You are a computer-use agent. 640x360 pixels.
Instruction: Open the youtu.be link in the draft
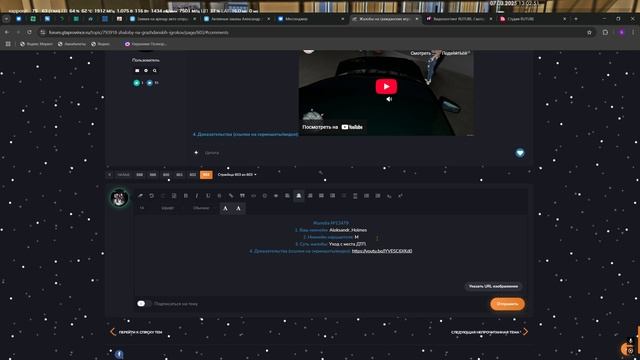[x=382, y=251]
